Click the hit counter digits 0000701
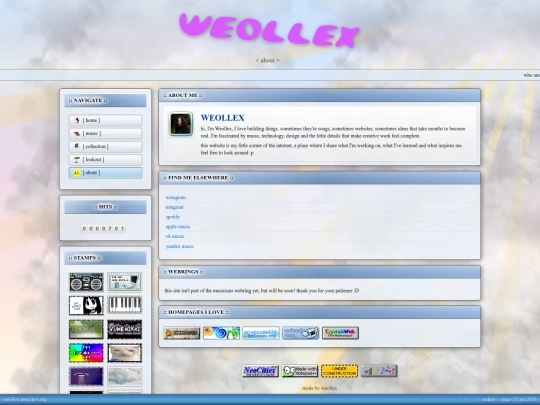 [103, 228]
